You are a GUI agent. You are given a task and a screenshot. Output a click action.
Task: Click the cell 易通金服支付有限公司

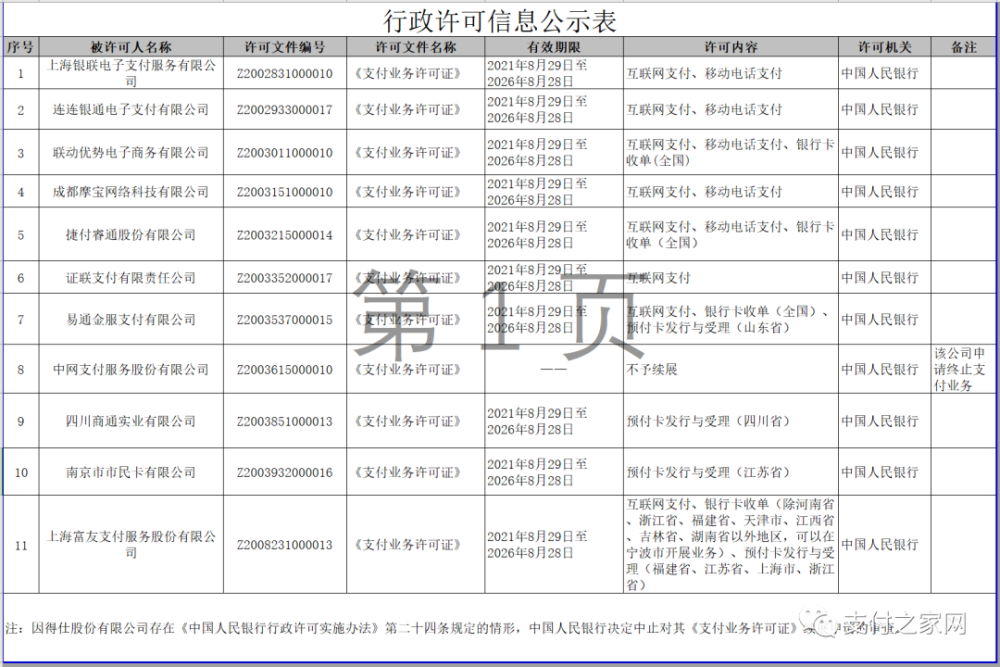(x=131, y=319)
